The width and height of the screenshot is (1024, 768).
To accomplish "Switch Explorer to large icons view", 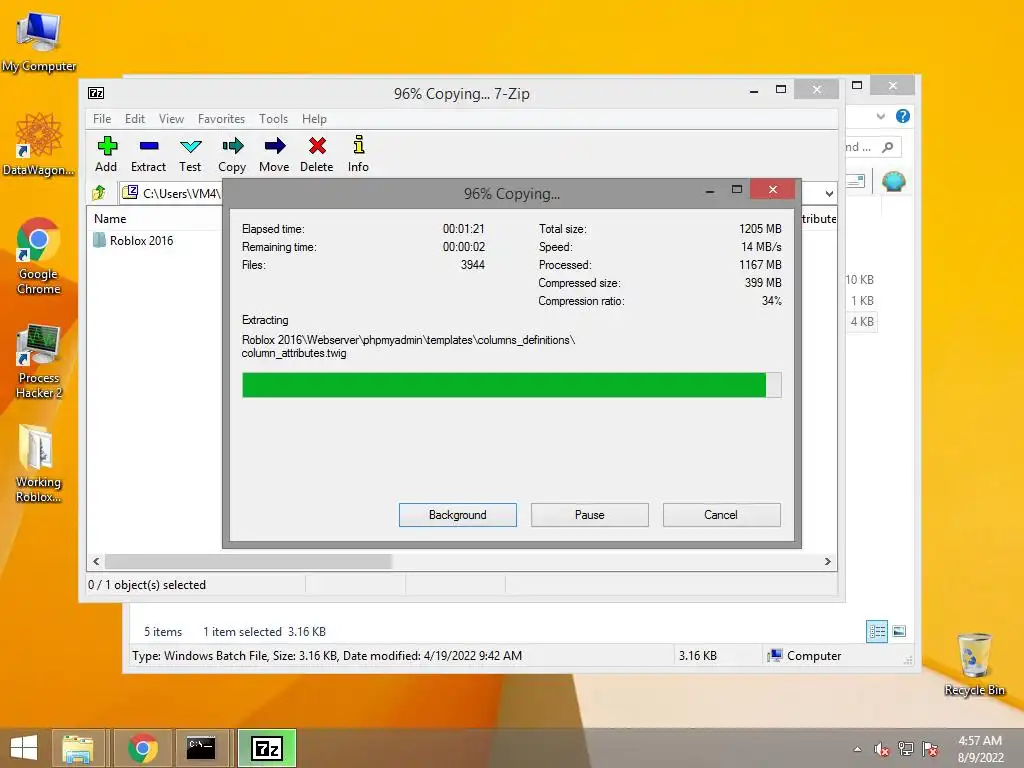I will (x=899, y=631).
